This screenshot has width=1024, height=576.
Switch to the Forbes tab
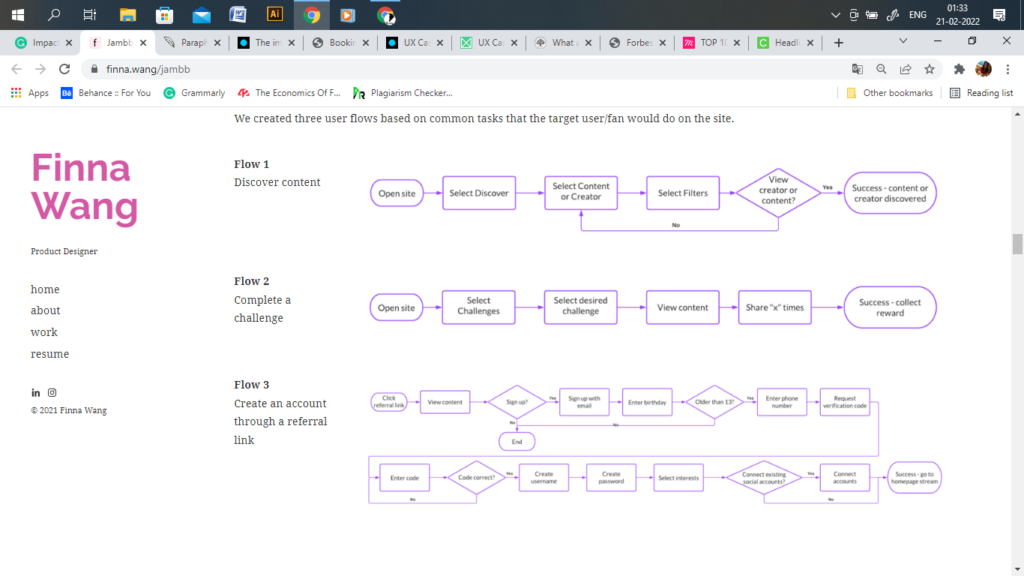(x=635, y=43)
